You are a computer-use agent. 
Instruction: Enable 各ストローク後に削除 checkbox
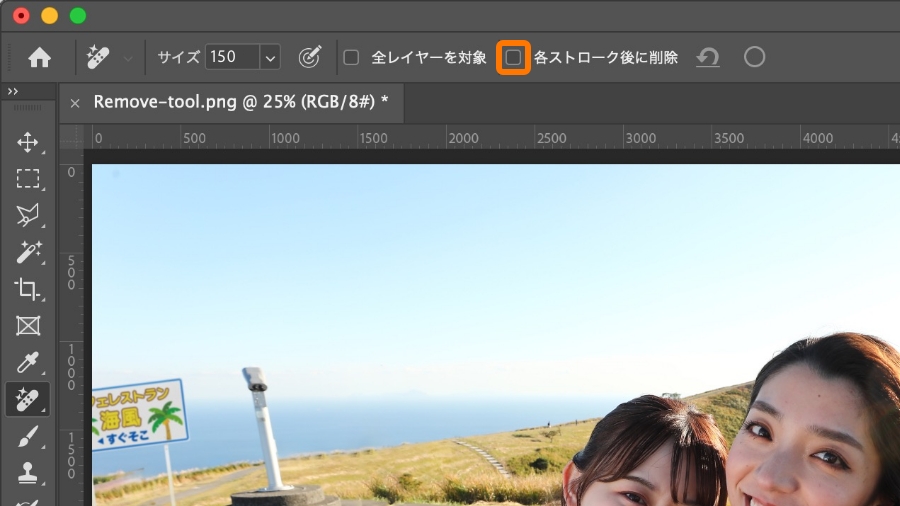pyautogui.click(x=513, y=57)
